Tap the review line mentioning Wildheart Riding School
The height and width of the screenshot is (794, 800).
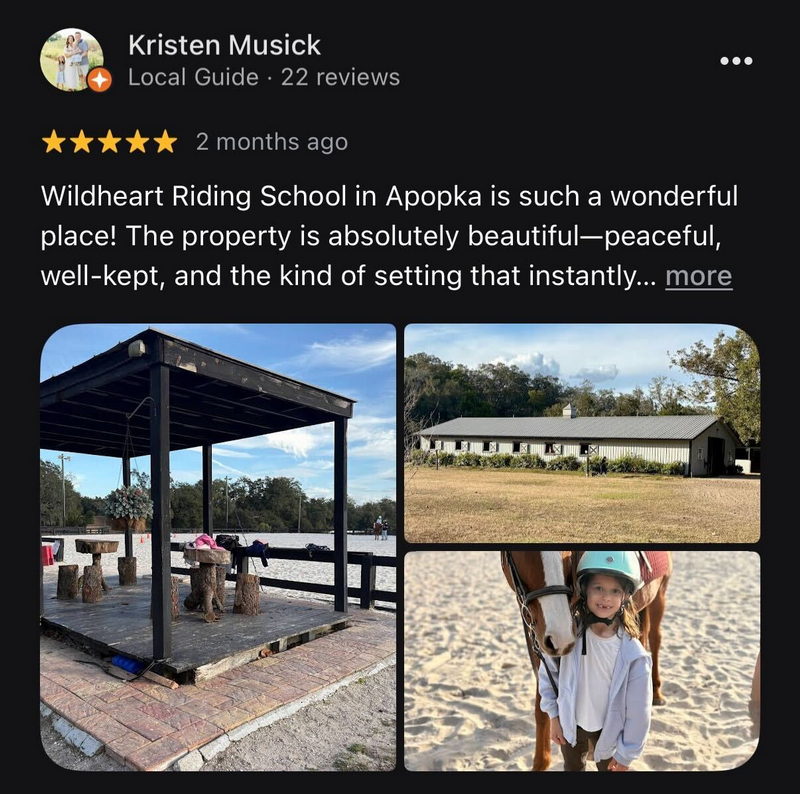click(x=389, y=196)
